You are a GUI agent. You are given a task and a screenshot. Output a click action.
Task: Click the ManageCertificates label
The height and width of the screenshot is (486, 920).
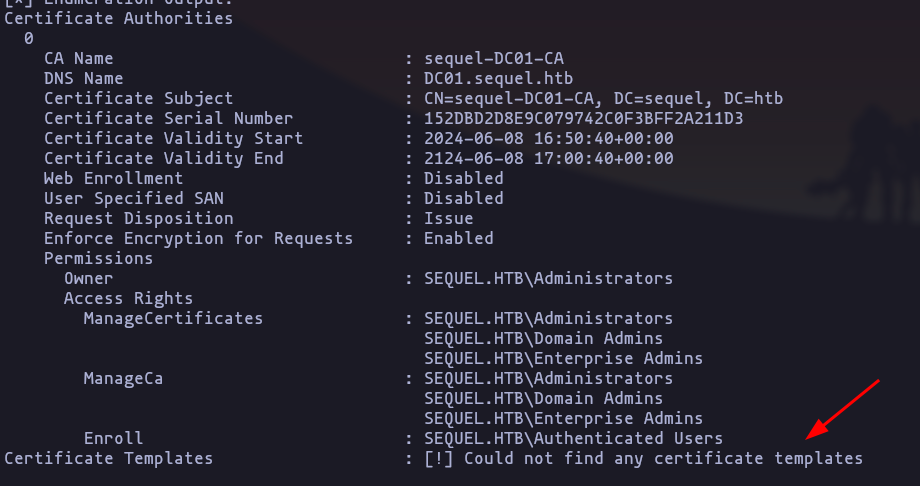[173, 319]
